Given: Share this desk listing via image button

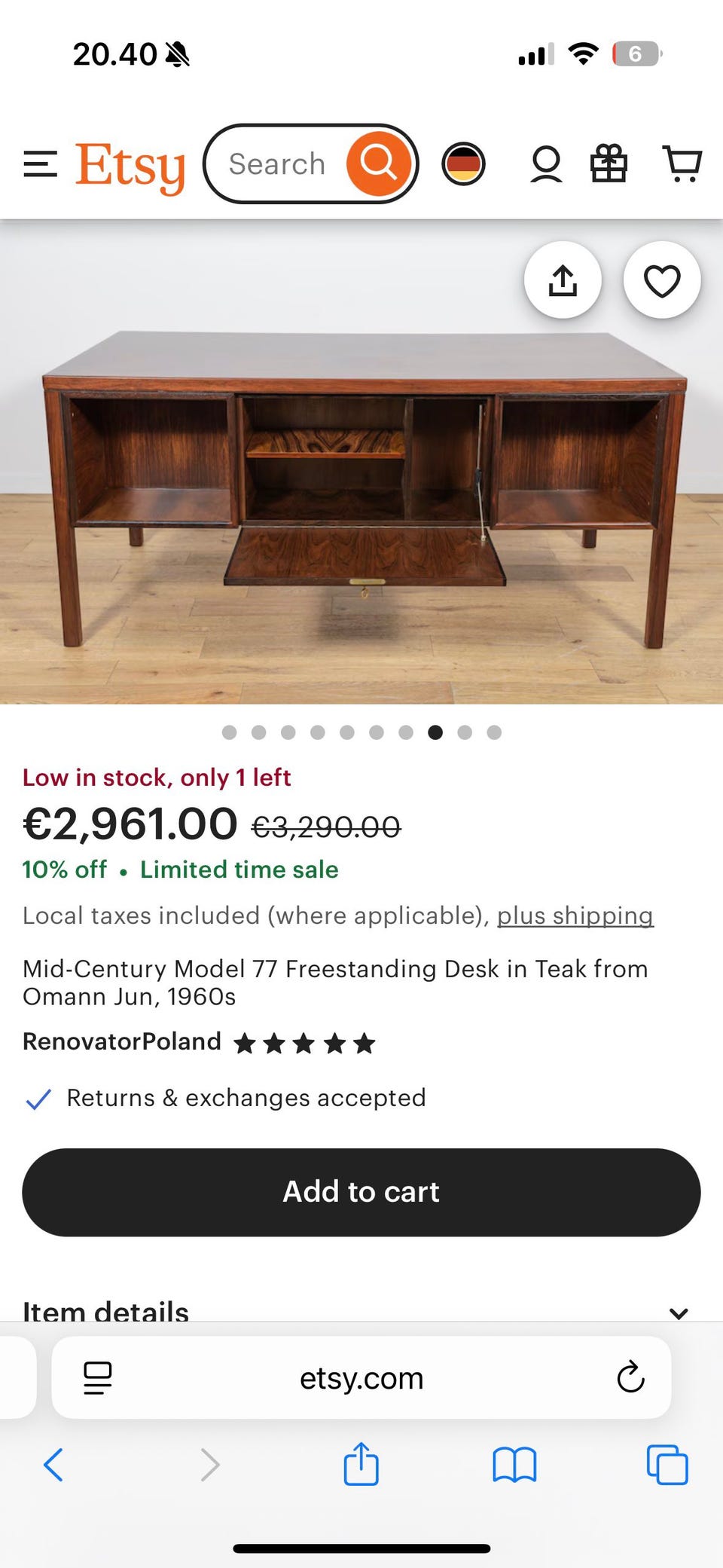Looking at the screenshot, I should click(563, 280).
